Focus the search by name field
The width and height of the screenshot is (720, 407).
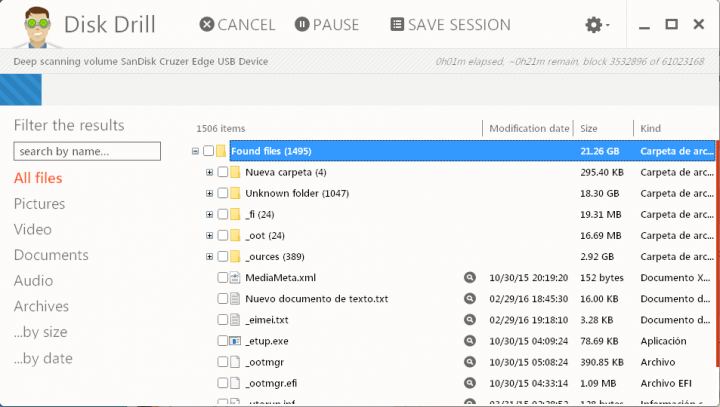tap(87, 151)
